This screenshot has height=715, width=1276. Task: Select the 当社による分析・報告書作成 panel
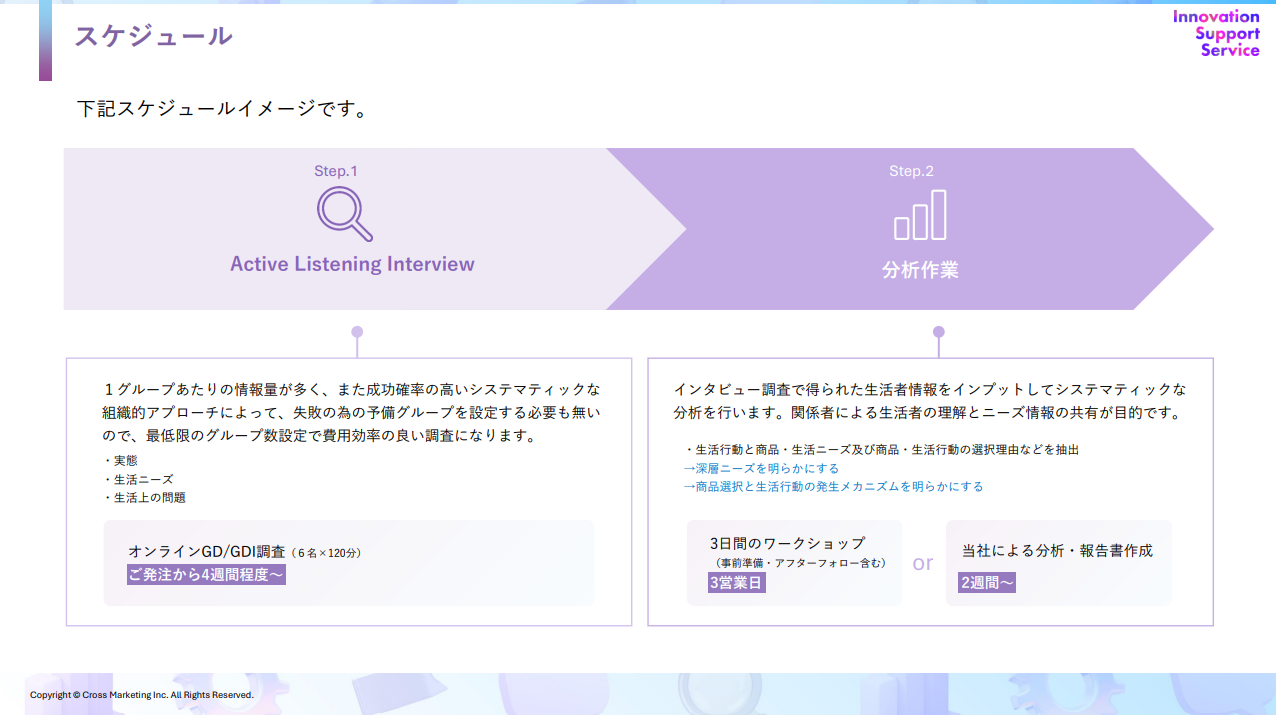click(x=1057, y=562)
